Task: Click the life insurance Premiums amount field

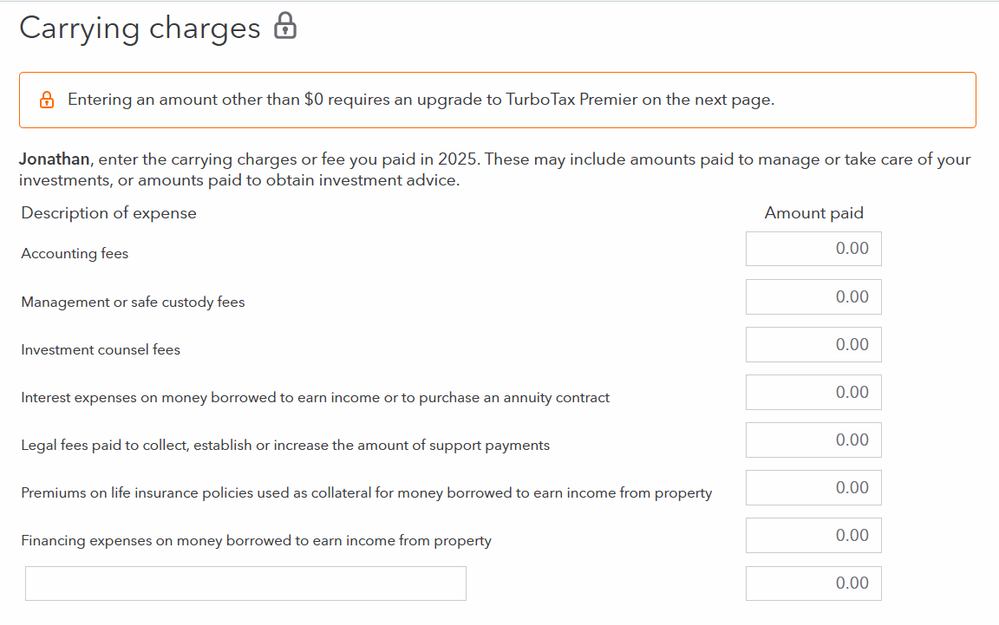Action: point(813,488)
